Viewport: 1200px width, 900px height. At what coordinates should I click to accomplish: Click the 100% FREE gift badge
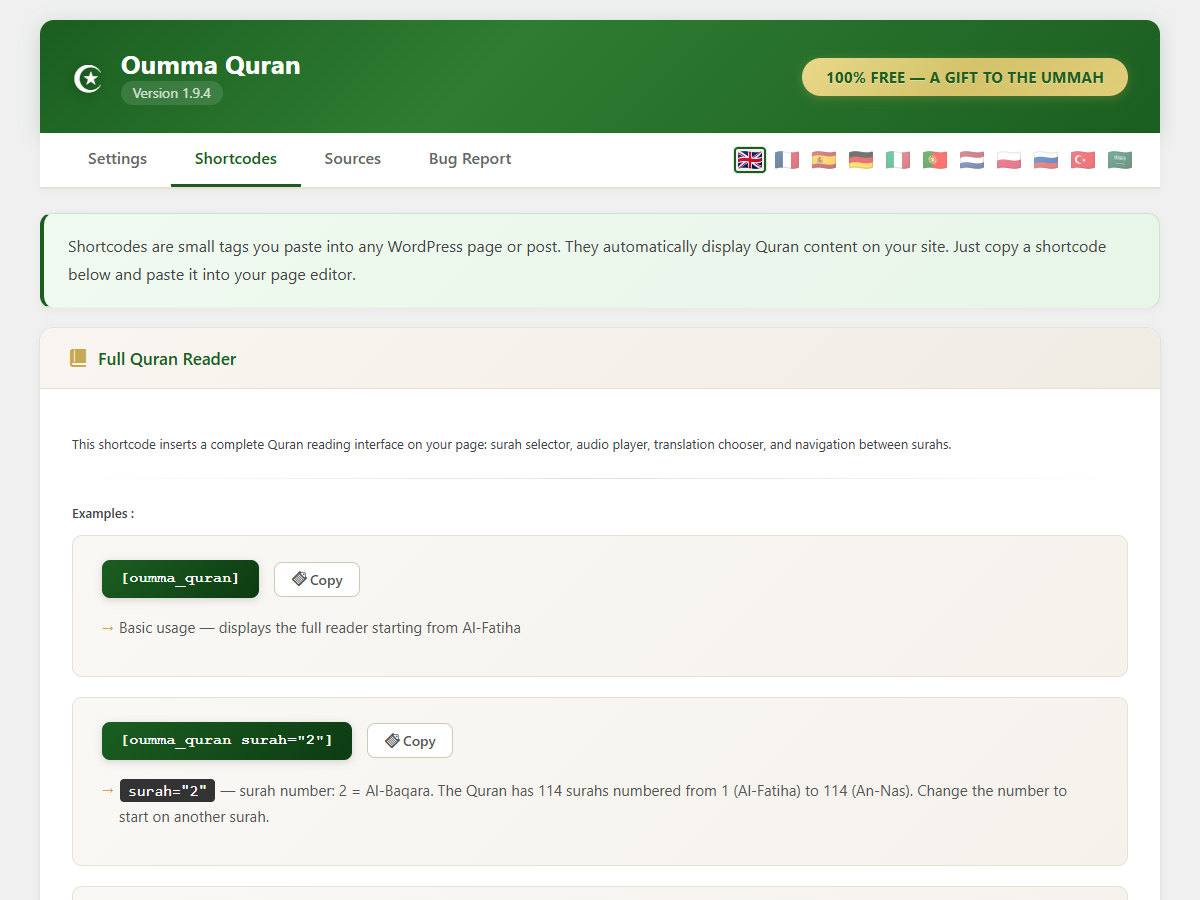965,77
